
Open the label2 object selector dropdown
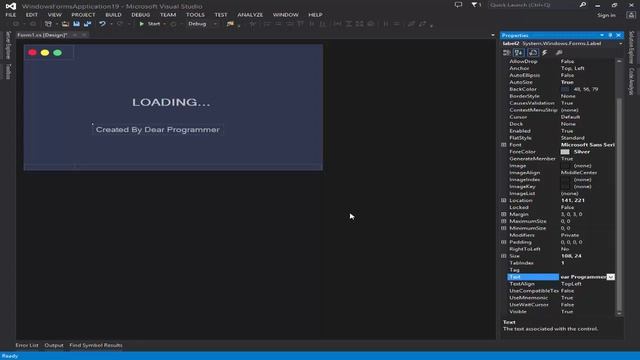[620, 44]
